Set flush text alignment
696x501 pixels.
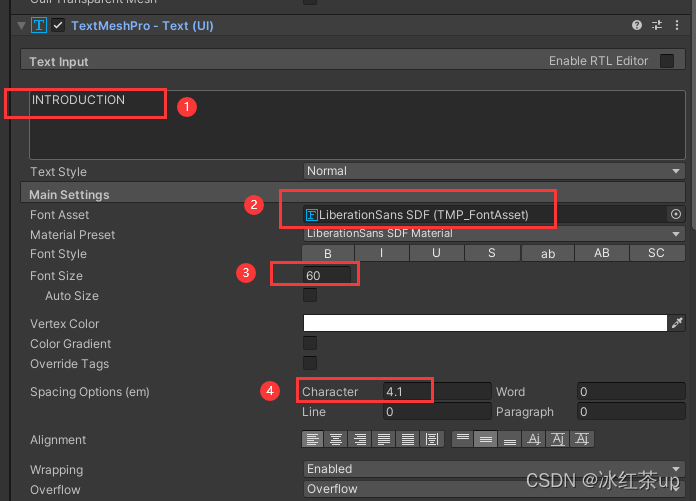[x=408, y=439]
